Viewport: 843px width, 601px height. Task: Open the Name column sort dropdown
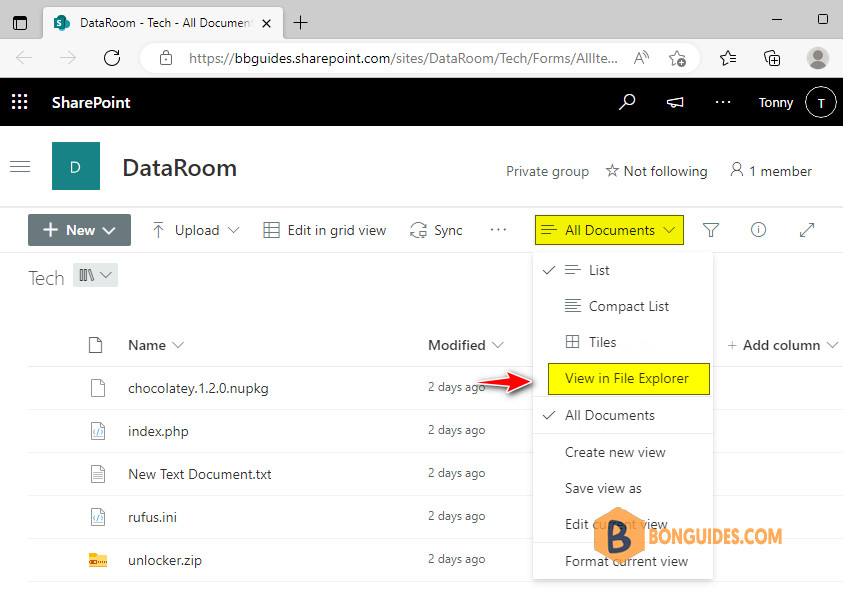point(178,345)
